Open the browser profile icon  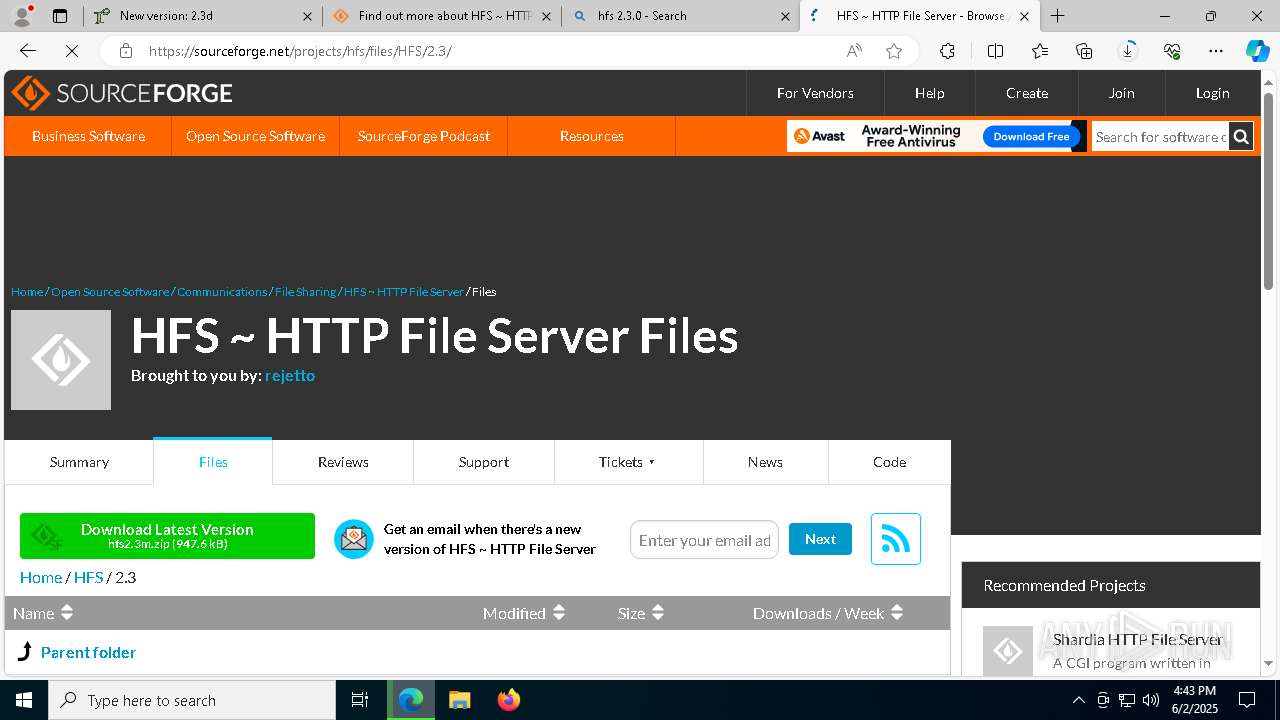point(21,16)
